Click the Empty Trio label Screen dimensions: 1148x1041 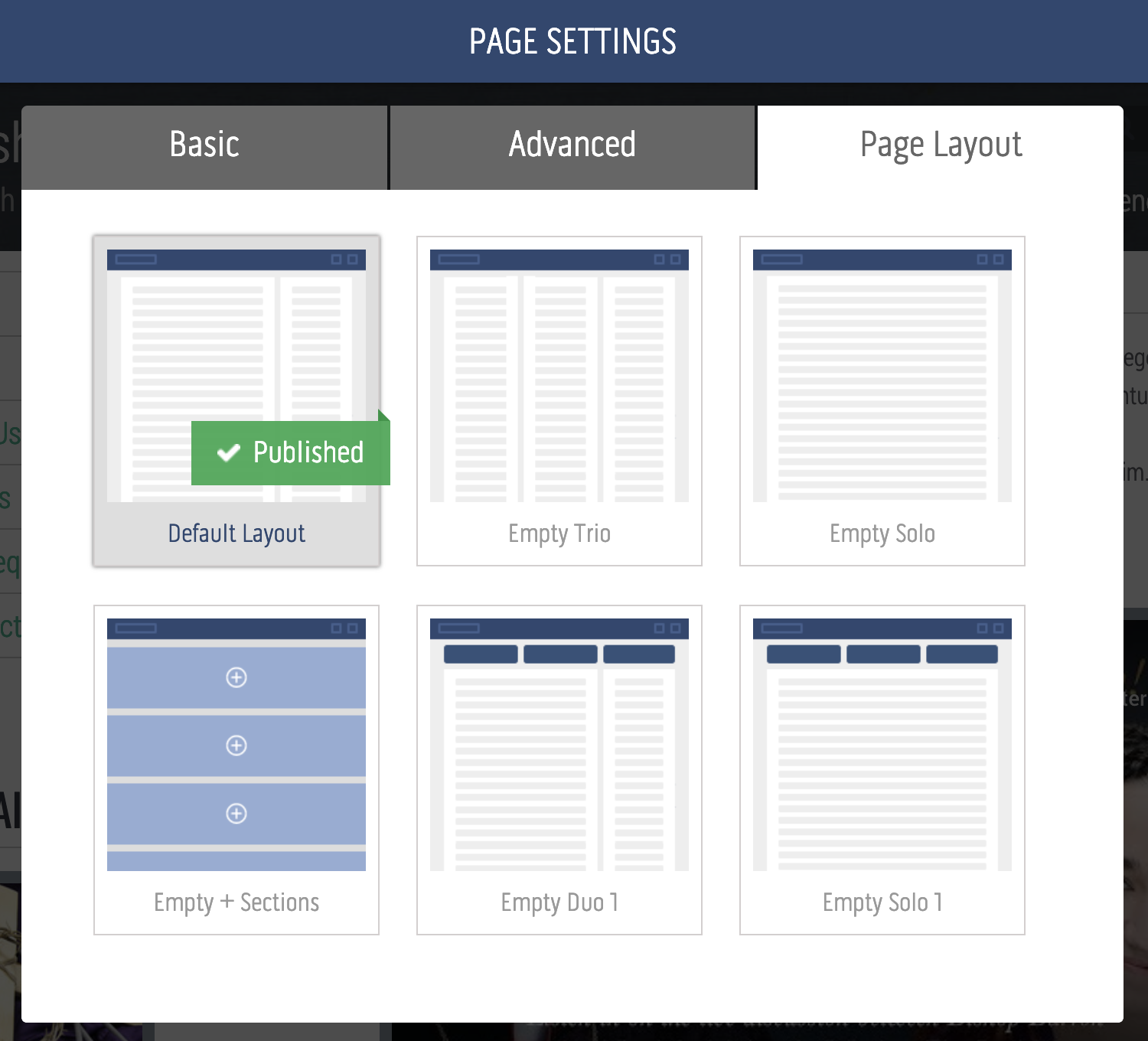(559, 534)
